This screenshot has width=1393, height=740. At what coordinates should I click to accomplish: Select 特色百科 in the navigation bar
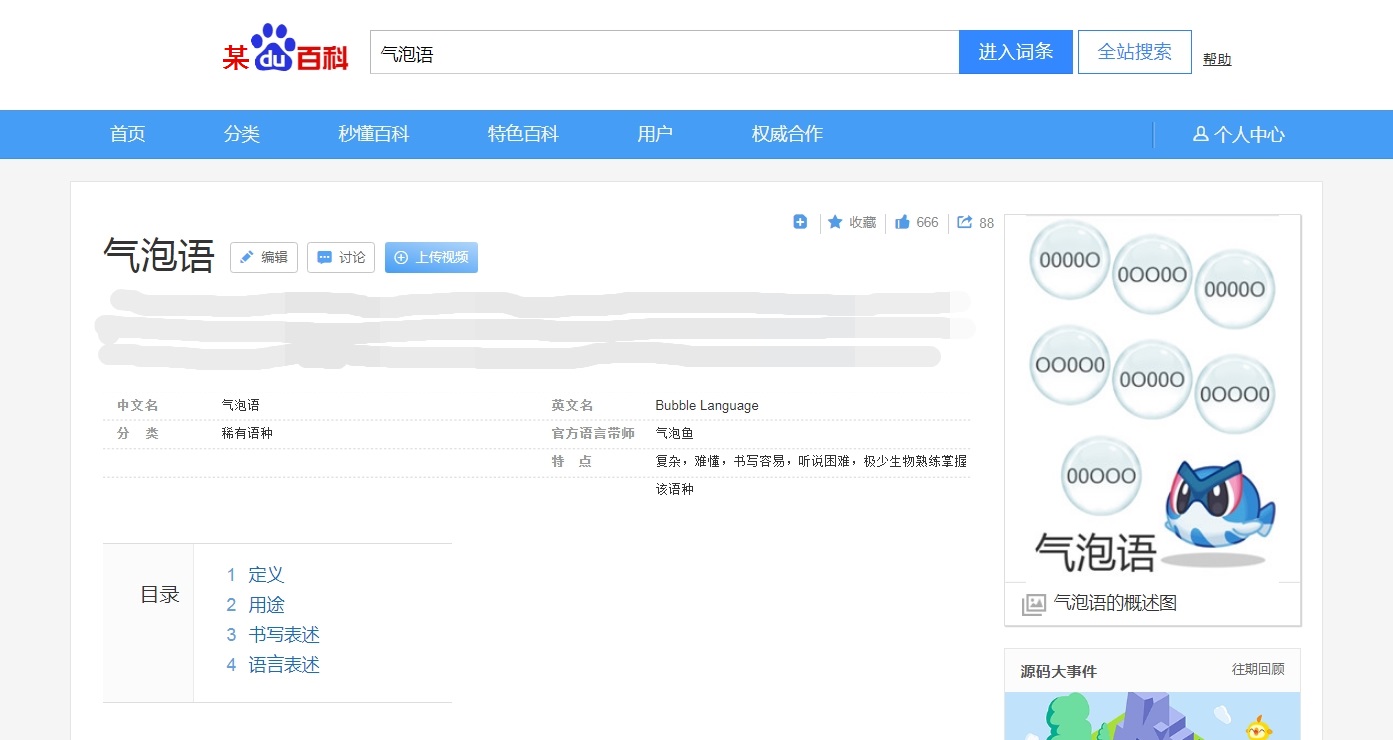[523, 134]
